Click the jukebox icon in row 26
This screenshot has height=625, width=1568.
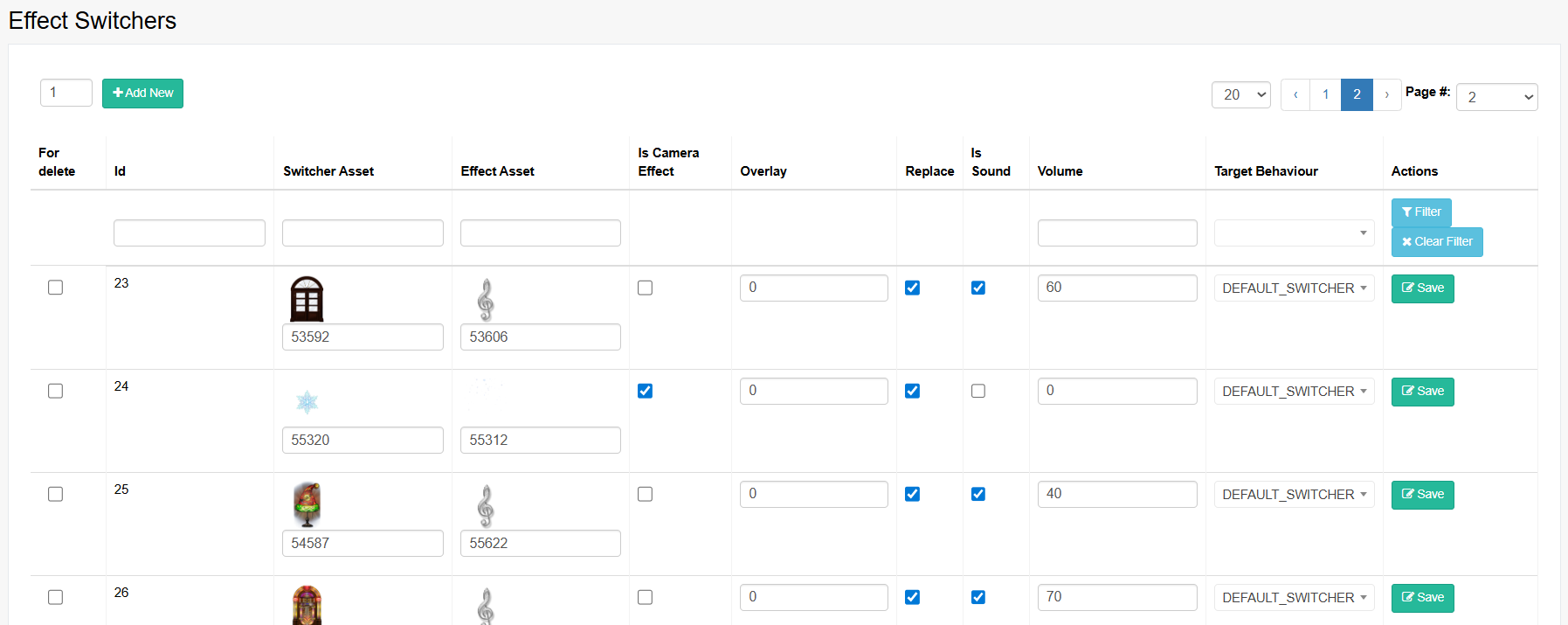tap(307, 605)
